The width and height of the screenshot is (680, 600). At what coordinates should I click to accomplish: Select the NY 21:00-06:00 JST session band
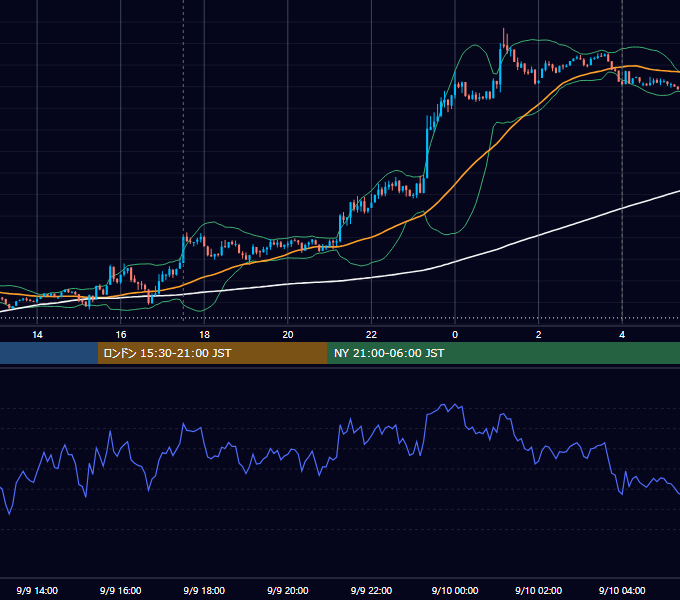coord(503,353)
